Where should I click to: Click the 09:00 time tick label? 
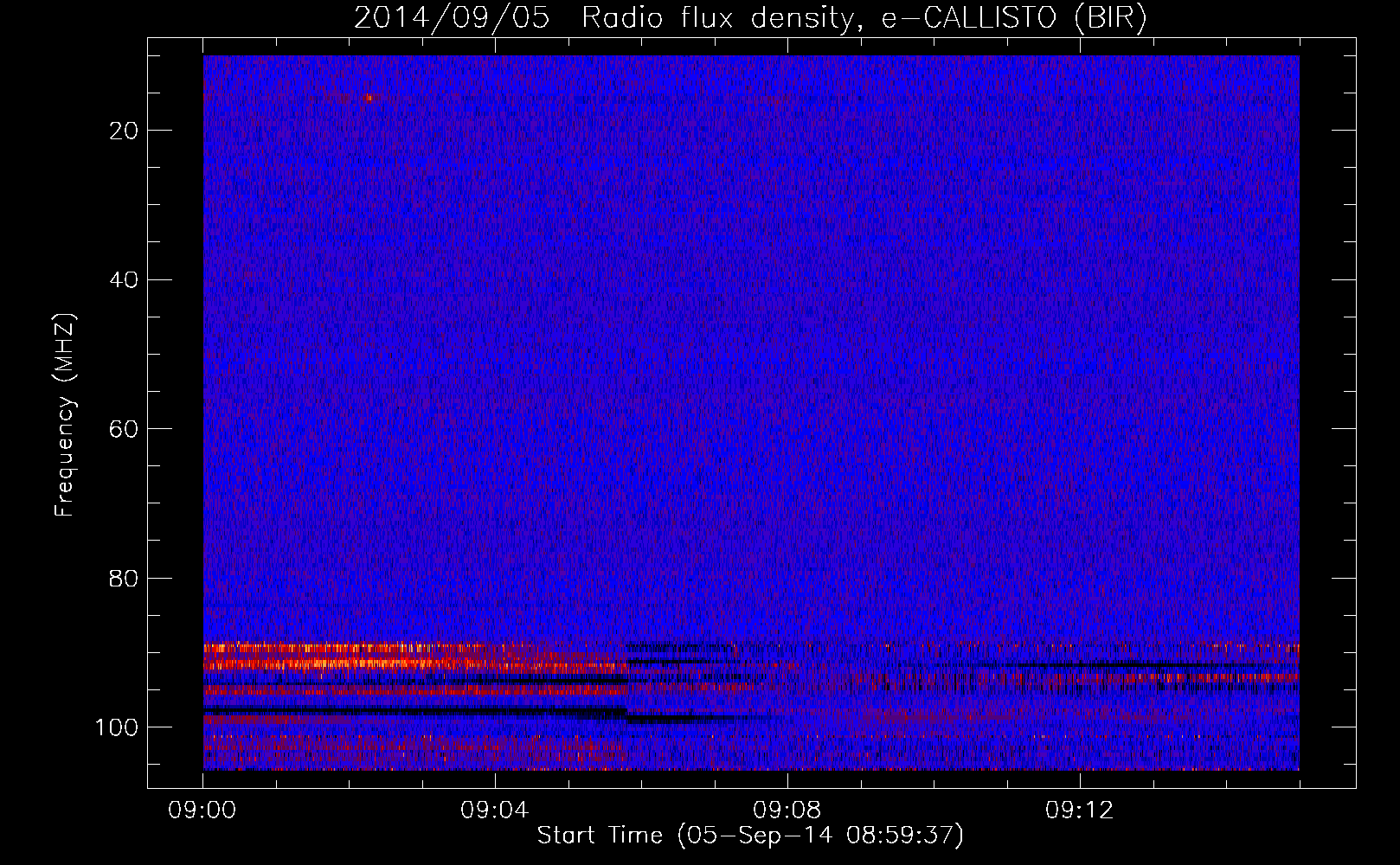click(x=202, y=811)
